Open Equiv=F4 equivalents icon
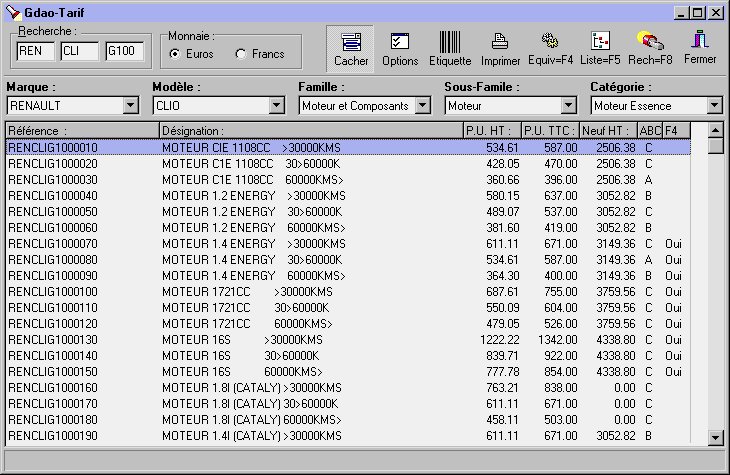This screenshot has width=730, height=475. (x=550, y=49)
